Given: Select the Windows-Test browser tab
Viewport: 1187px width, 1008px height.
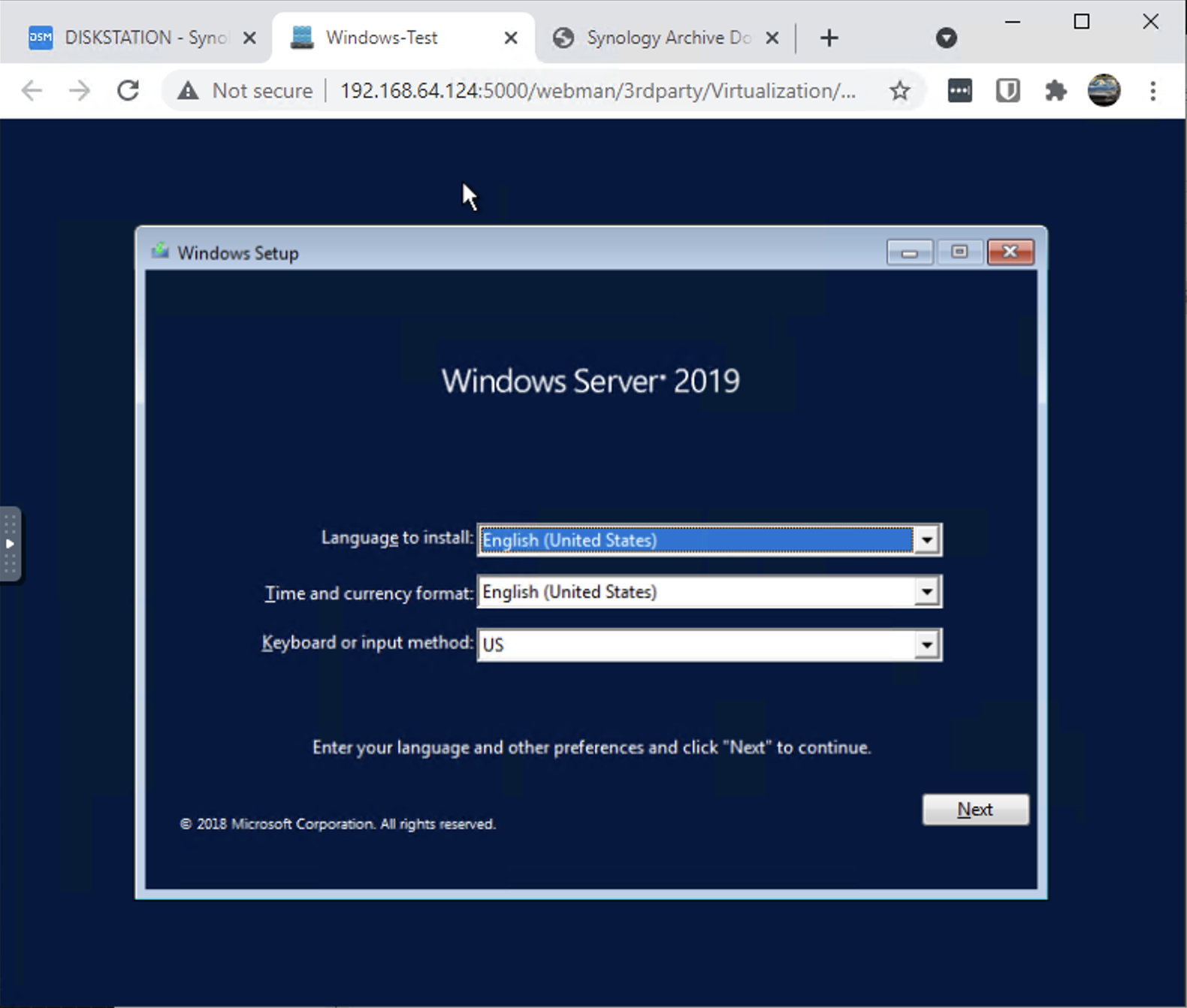Looking at the screenshot, I should [x=403, y=38].
